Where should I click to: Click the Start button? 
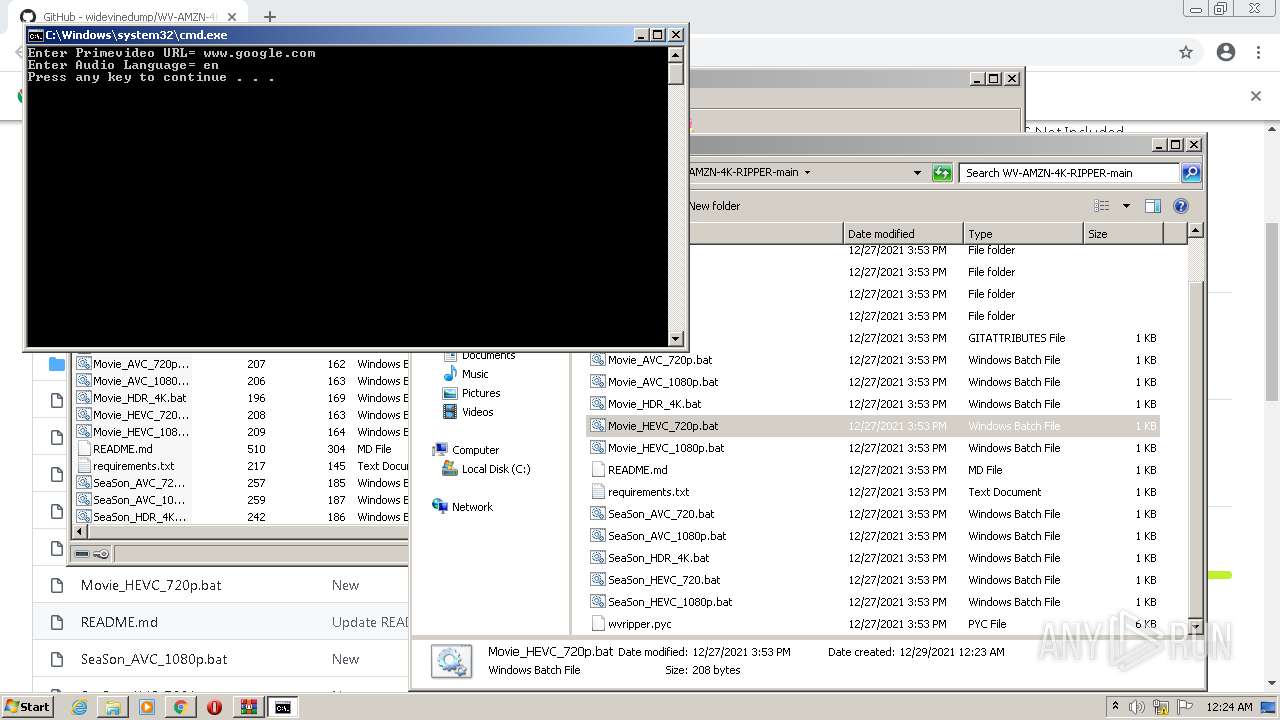click(27, 707)
